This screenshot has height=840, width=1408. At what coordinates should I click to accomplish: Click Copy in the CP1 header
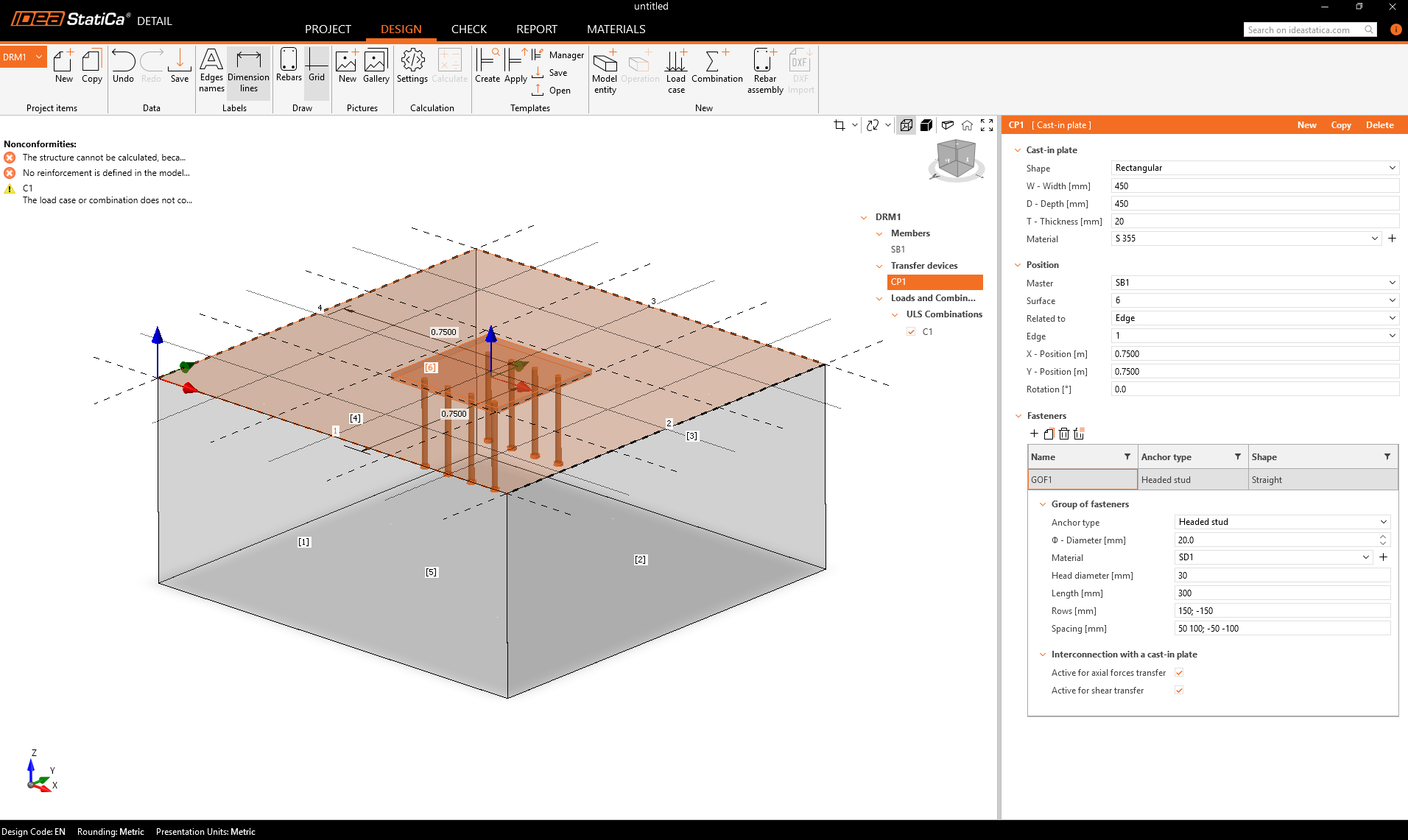tap(1340, 125)
